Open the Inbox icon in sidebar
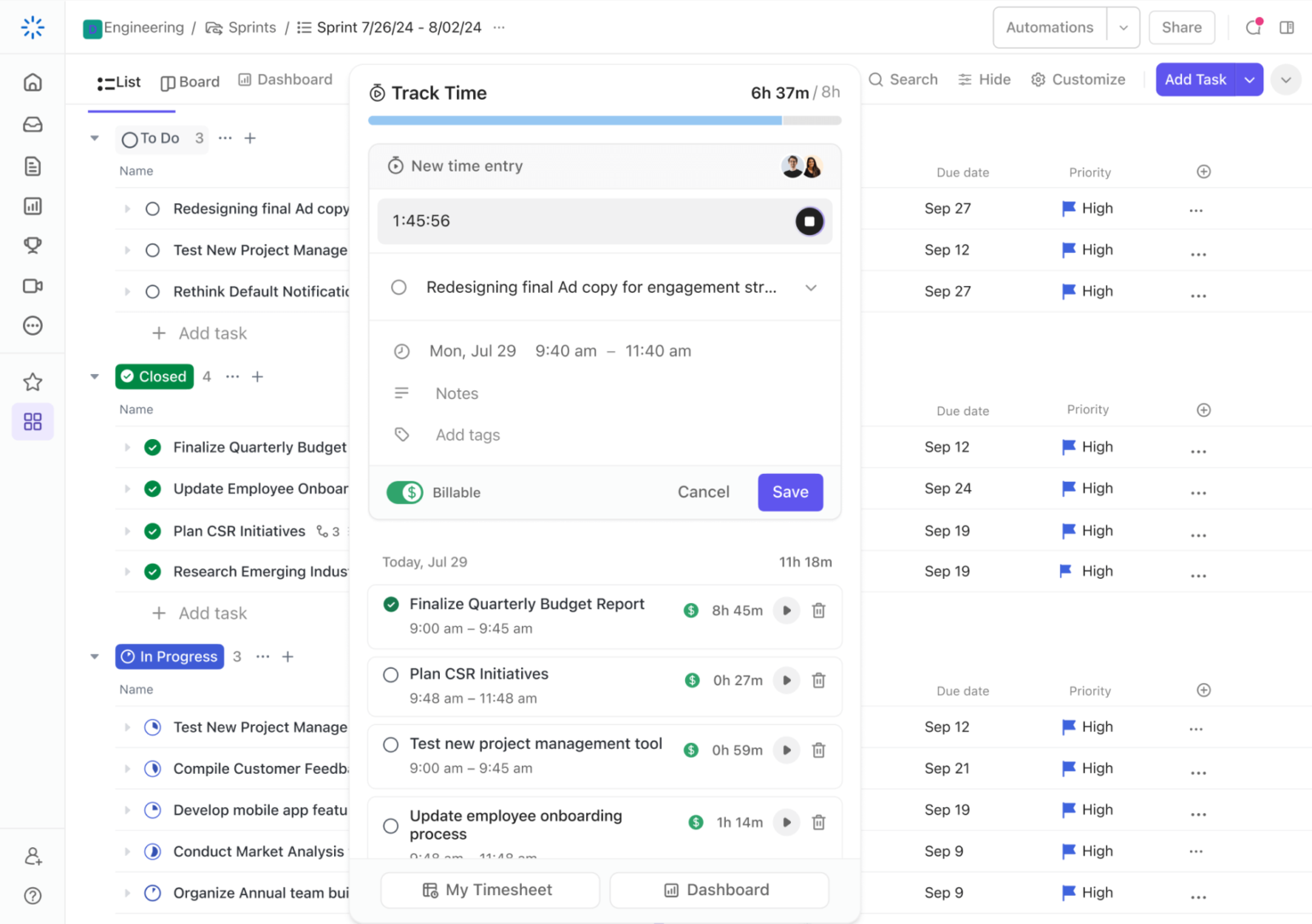The height and width of the screenshot is (924, 1312). click(32, 124)
